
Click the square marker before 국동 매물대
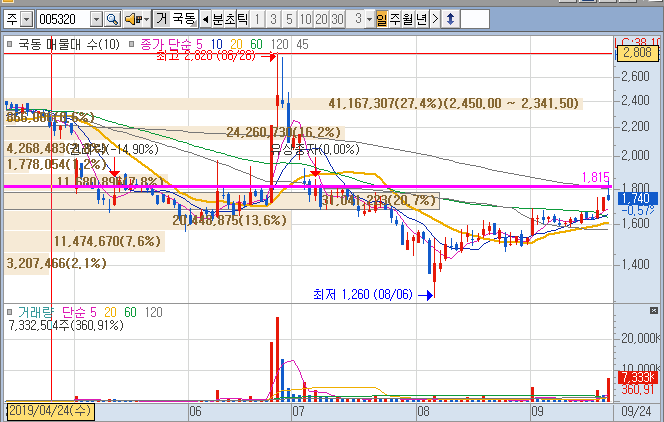pos(10,44)
